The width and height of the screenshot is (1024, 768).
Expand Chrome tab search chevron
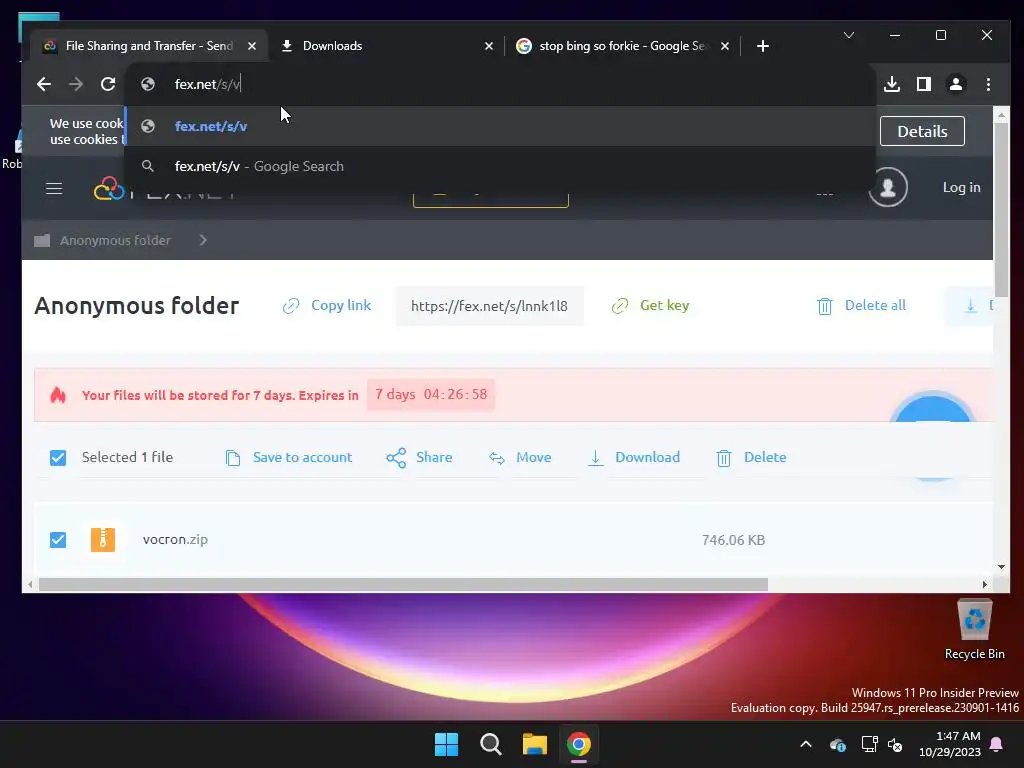849,35
